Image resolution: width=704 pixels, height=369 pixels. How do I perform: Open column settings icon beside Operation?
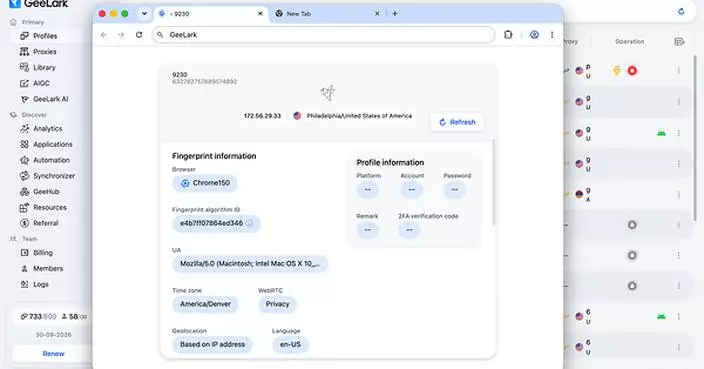(x=679, y=42)
